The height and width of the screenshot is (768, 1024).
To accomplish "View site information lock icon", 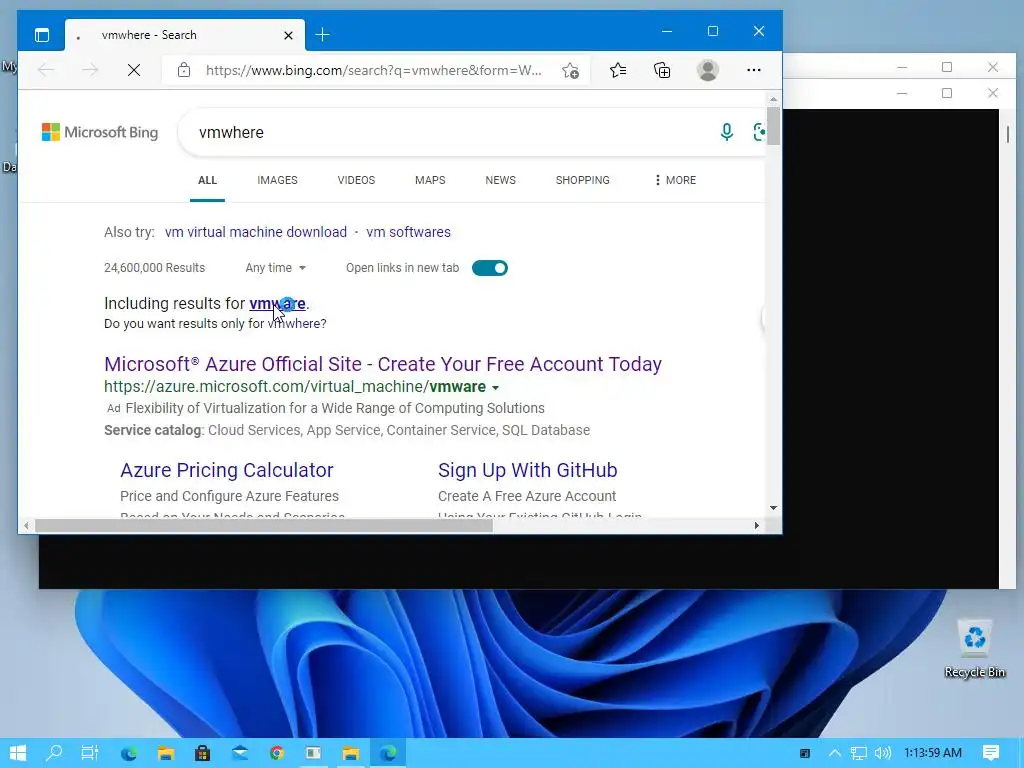I will point(184,70).
